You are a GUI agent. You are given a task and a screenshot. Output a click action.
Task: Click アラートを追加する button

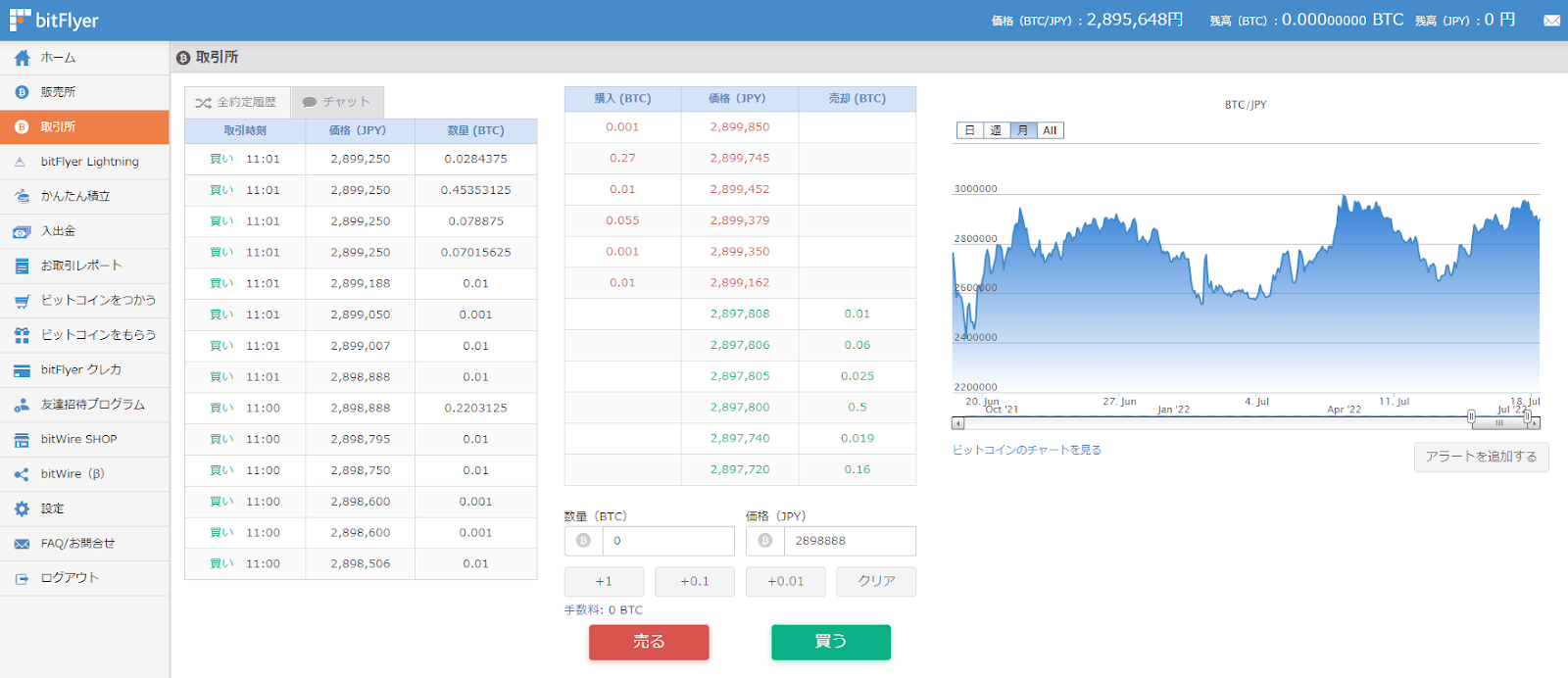click(1481, 457)
